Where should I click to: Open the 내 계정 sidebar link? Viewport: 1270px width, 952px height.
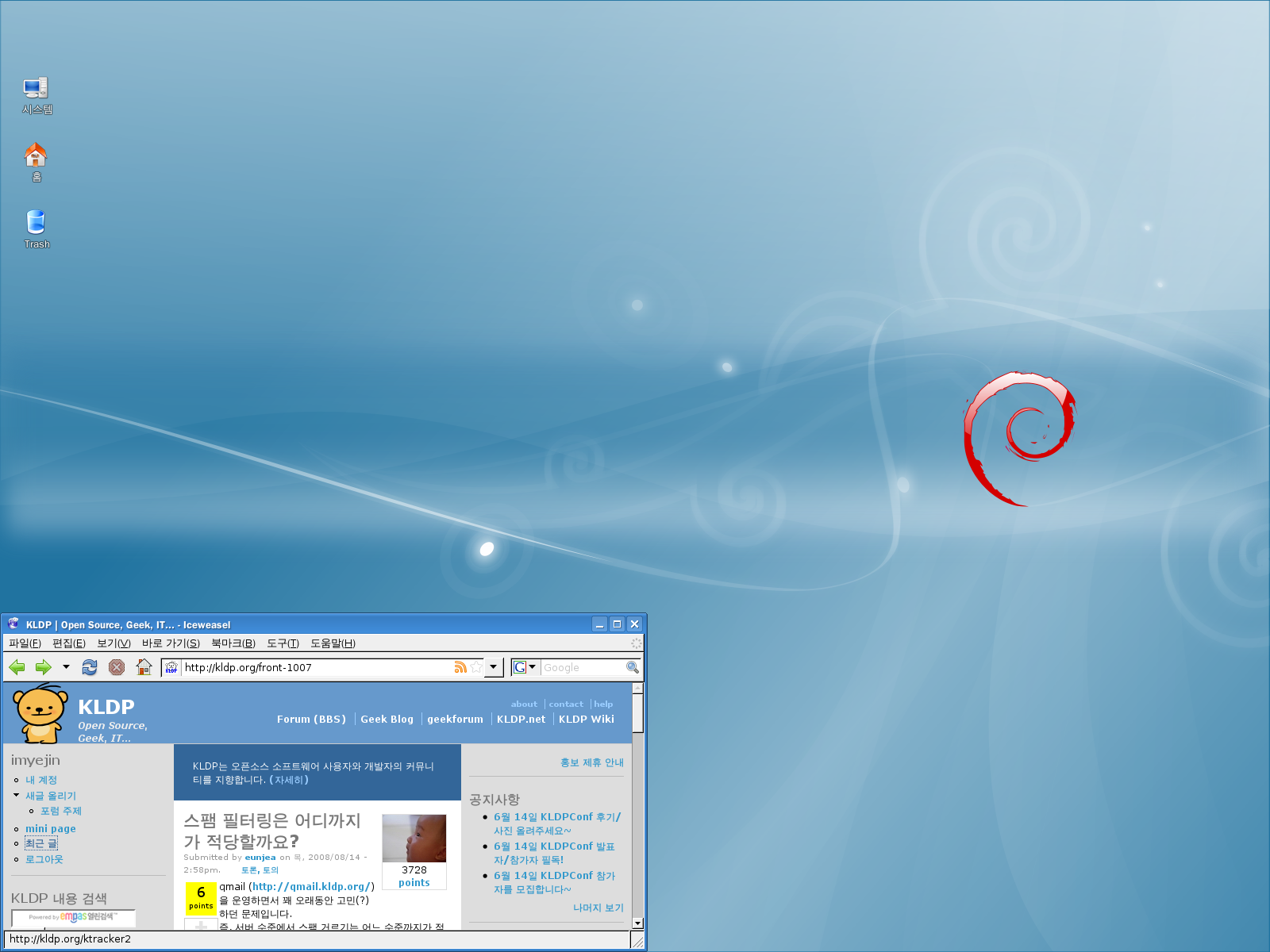point(41,780)
